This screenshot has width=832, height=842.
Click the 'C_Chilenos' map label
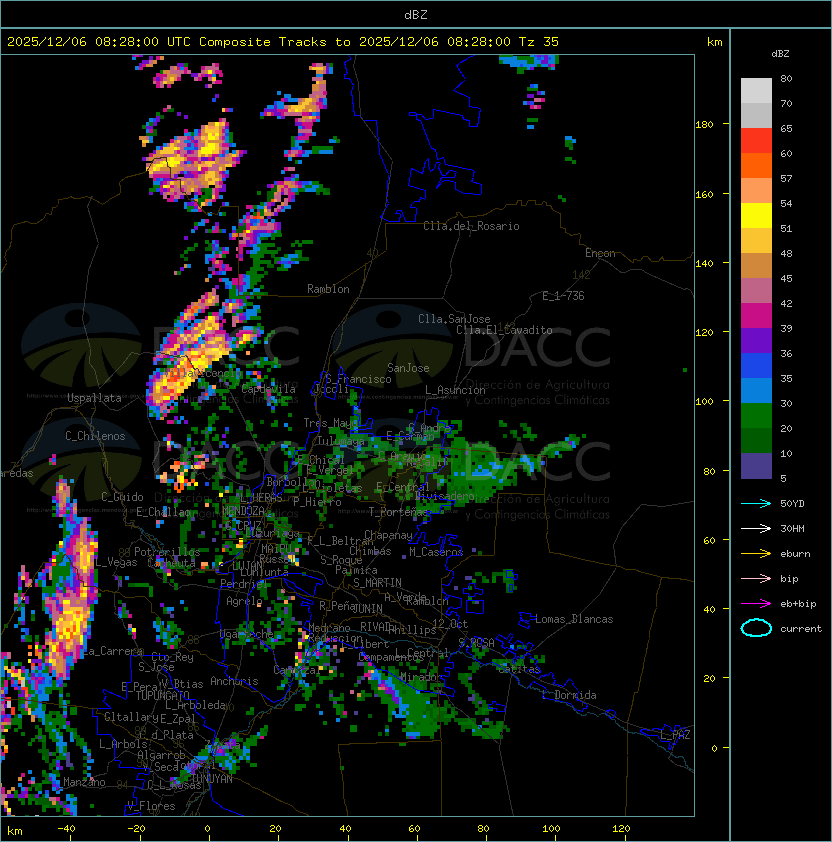[95, 436]
